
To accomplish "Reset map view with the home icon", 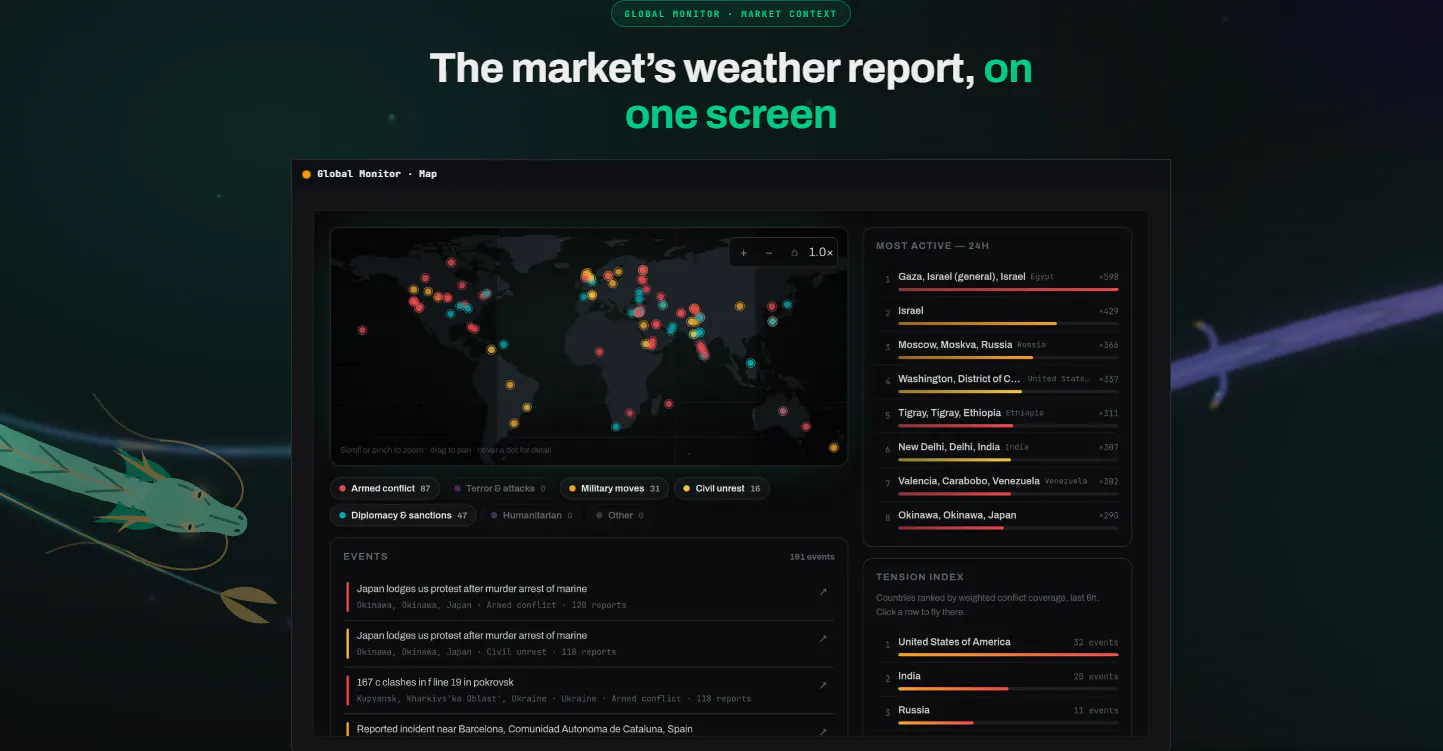I will (794, 253).
